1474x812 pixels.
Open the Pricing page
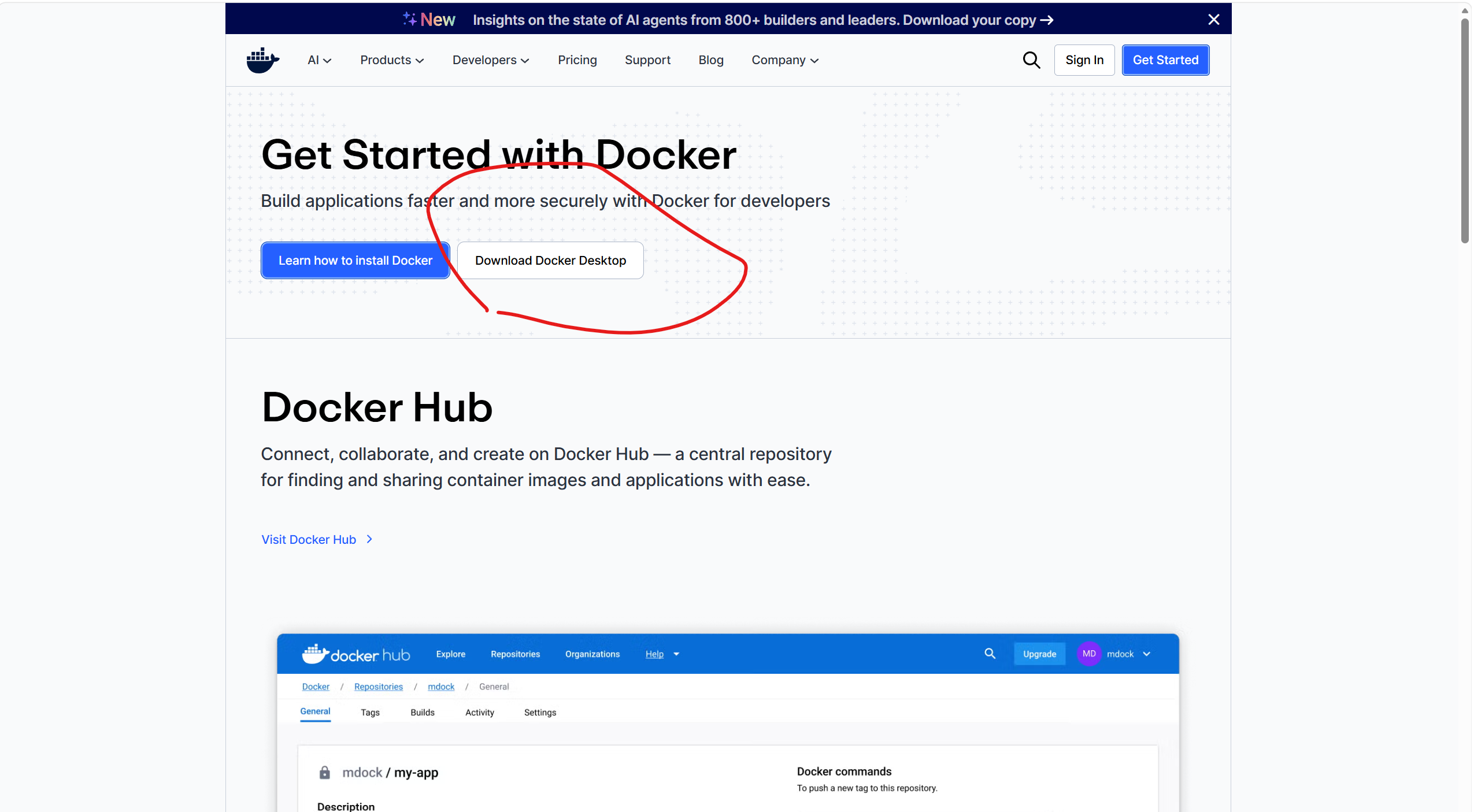[577, 60]
